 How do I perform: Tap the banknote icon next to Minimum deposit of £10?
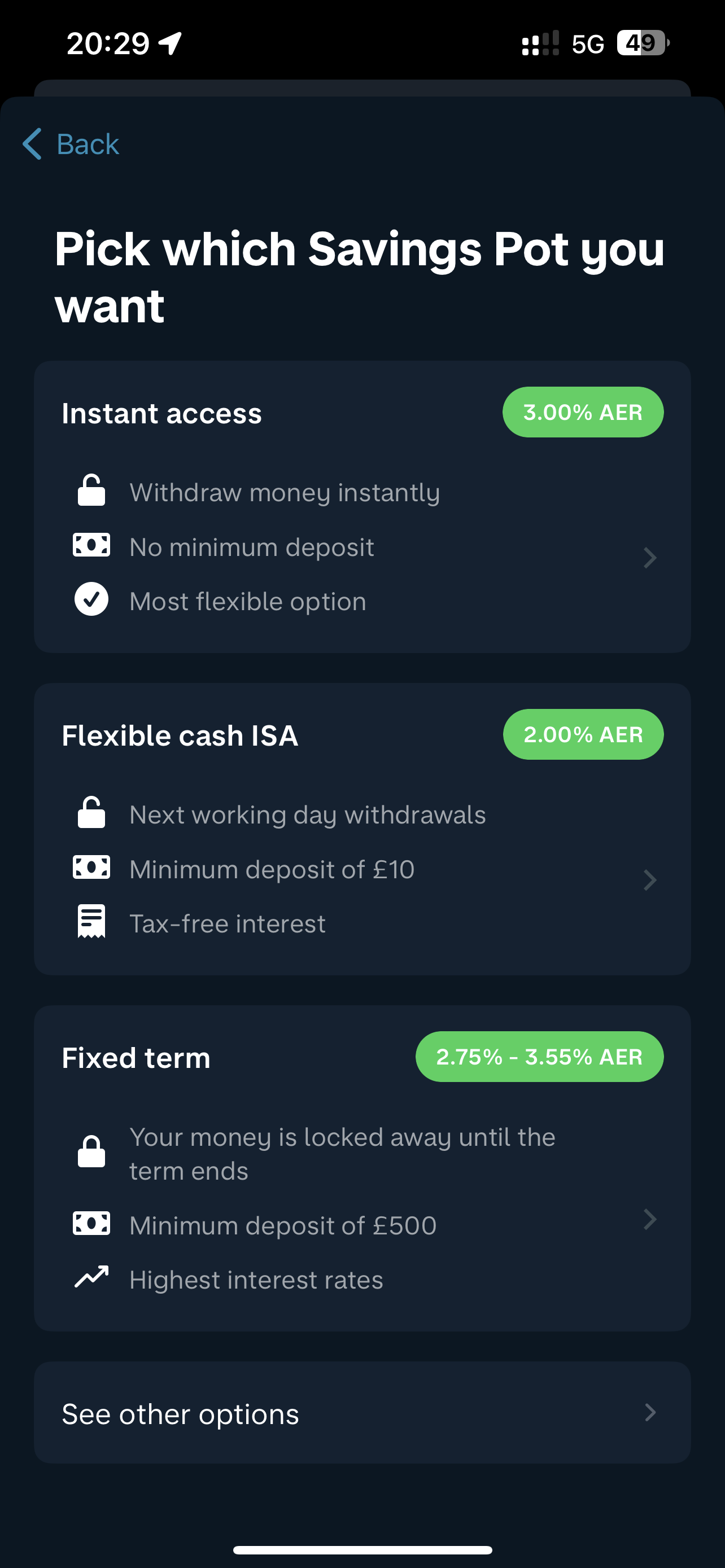(91, 867)
